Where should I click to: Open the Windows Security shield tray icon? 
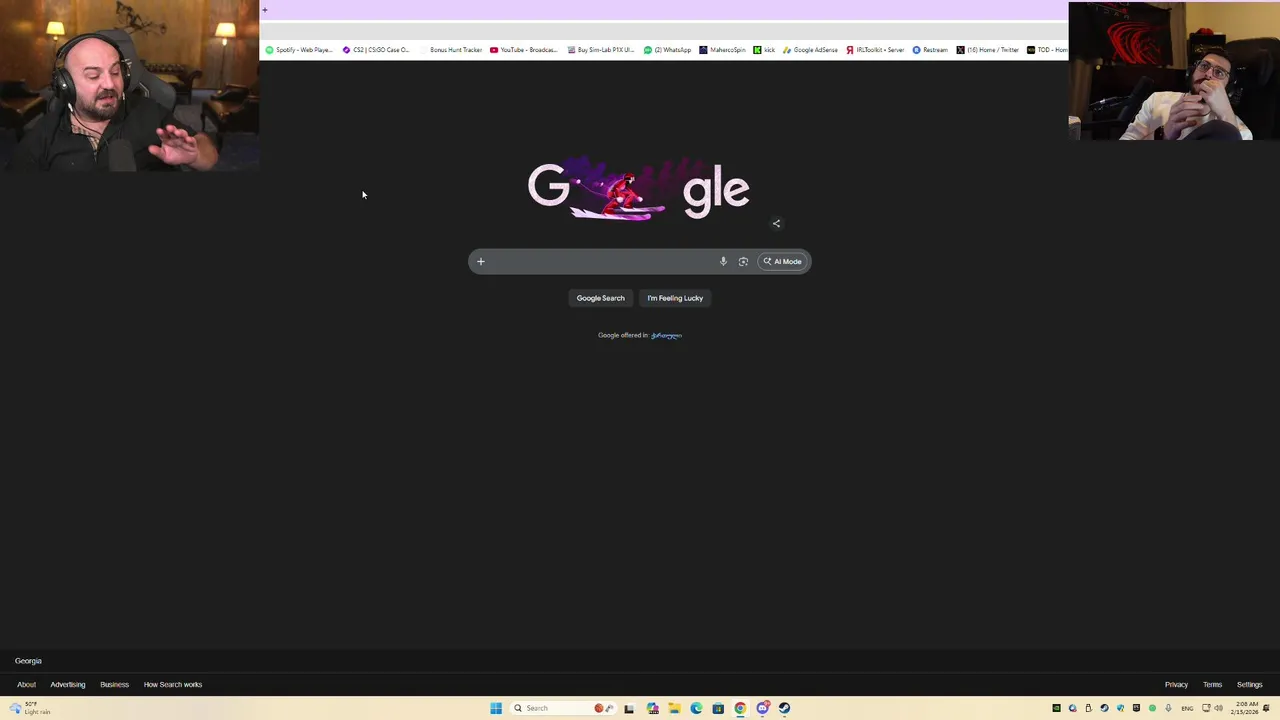pos(1120,708)
